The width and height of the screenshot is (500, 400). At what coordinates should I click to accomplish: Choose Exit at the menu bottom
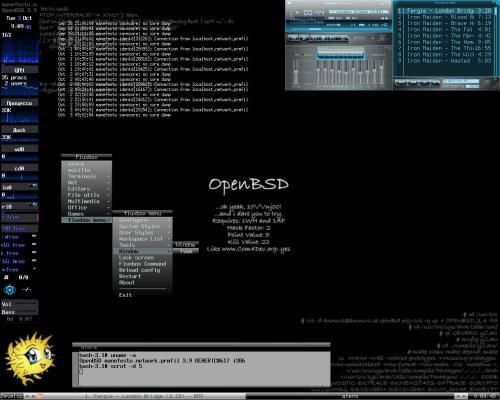pyautogui.click(x=142, y=295)
